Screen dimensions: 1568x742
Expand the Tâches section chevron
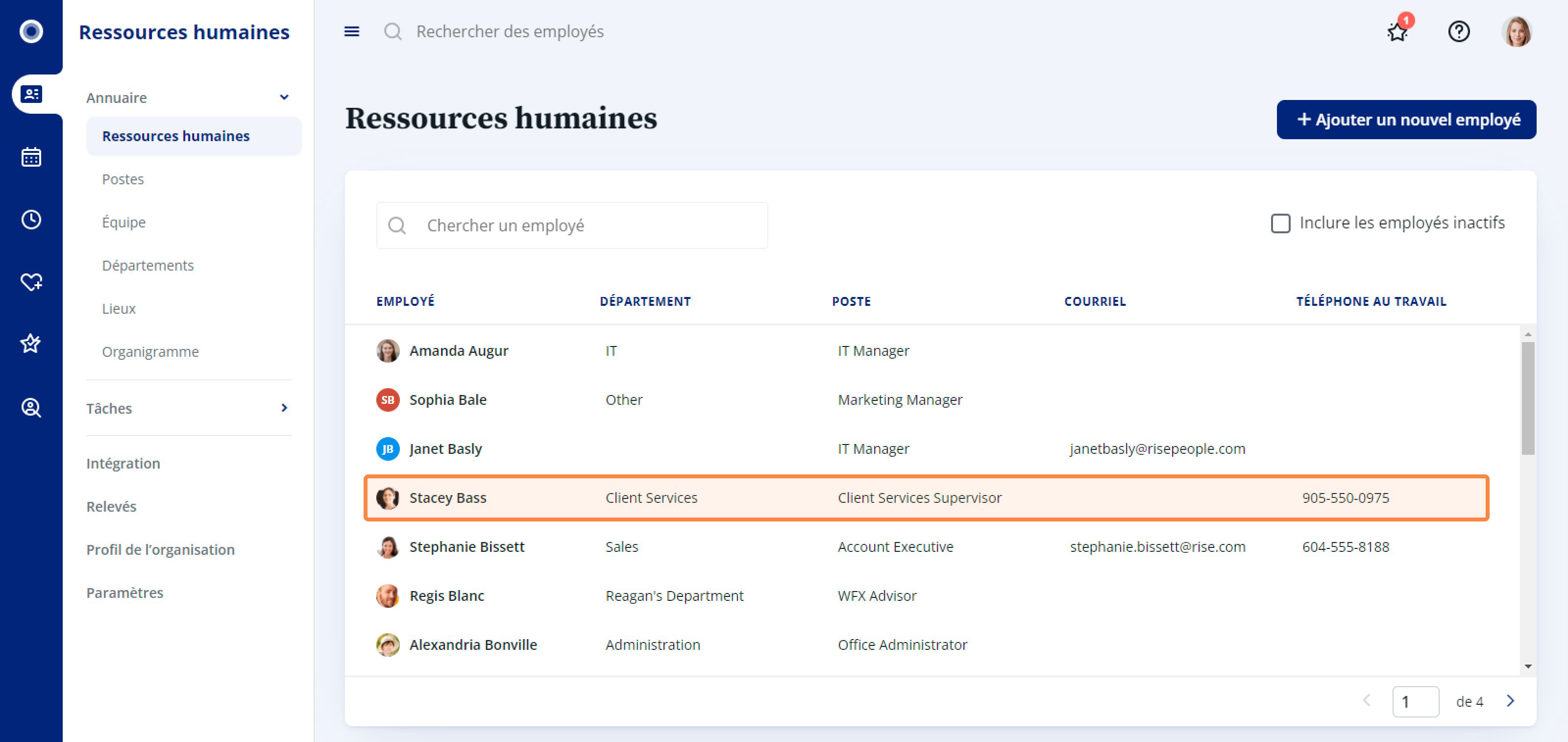click(284, 408)
